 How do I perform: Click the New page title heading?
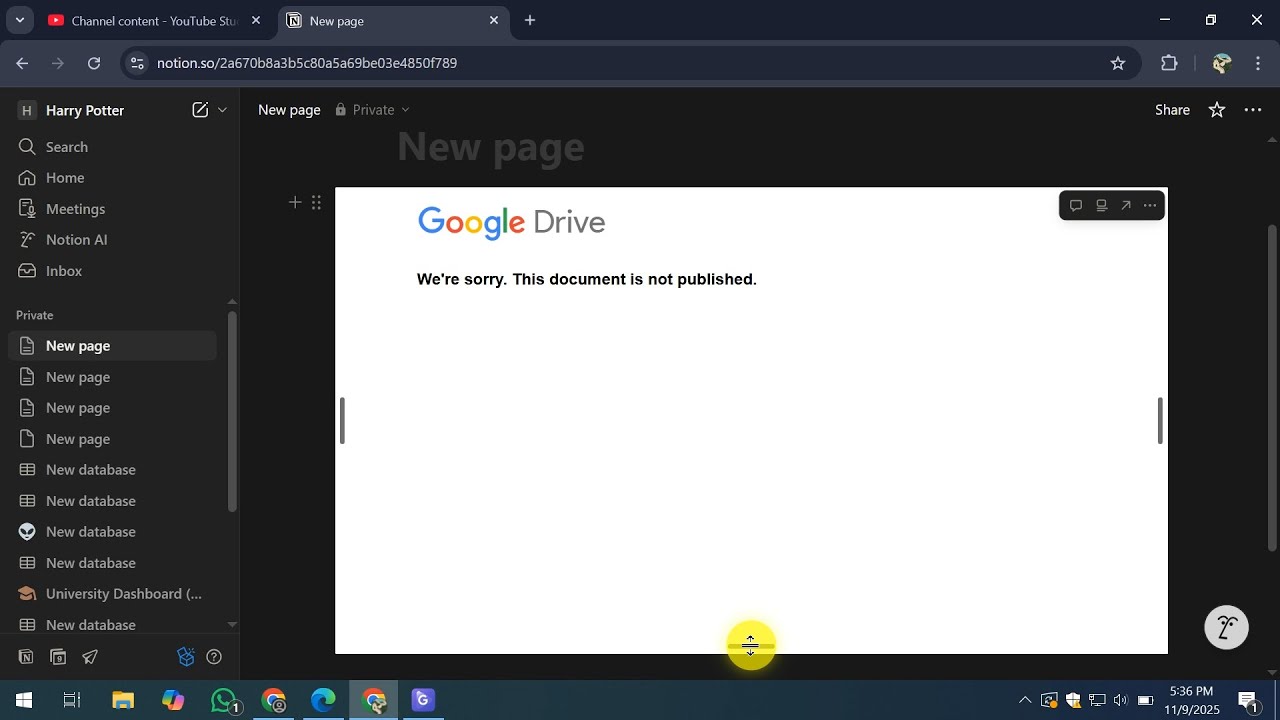tap(491, 147)
